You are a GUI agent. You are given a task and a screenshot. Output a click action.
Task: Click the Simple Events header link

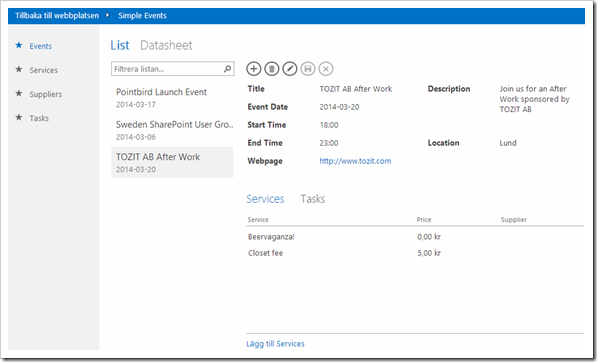point(142,16)
